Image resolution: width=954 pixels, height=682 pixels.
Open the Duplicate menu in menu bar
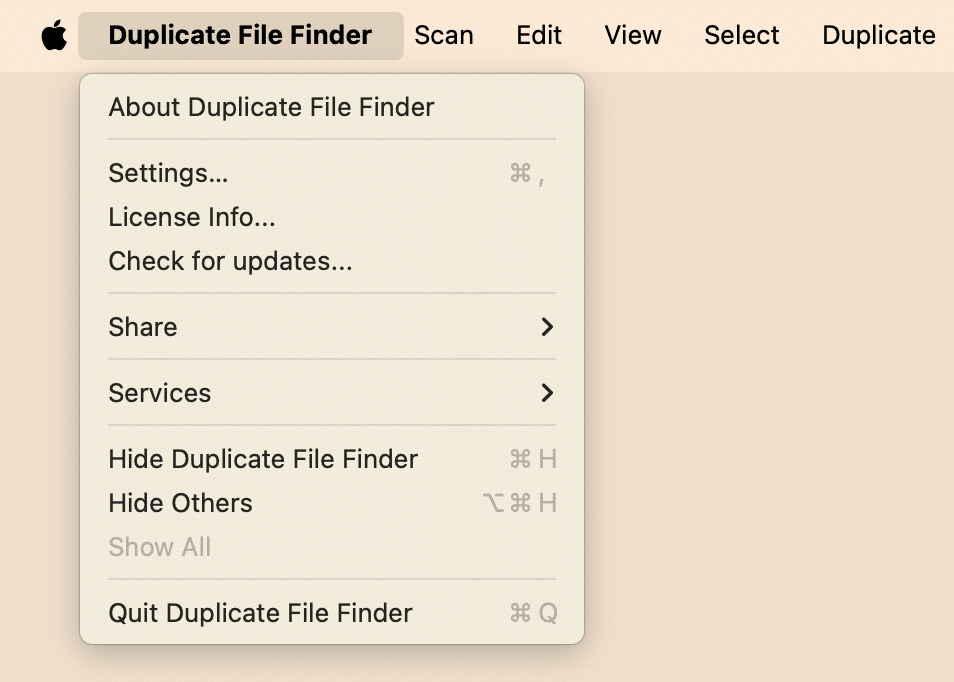(x=878, y=36)
